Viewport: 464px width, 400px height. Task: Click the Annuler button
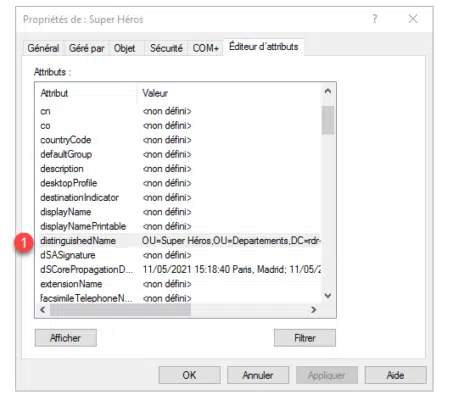[258, 375]
